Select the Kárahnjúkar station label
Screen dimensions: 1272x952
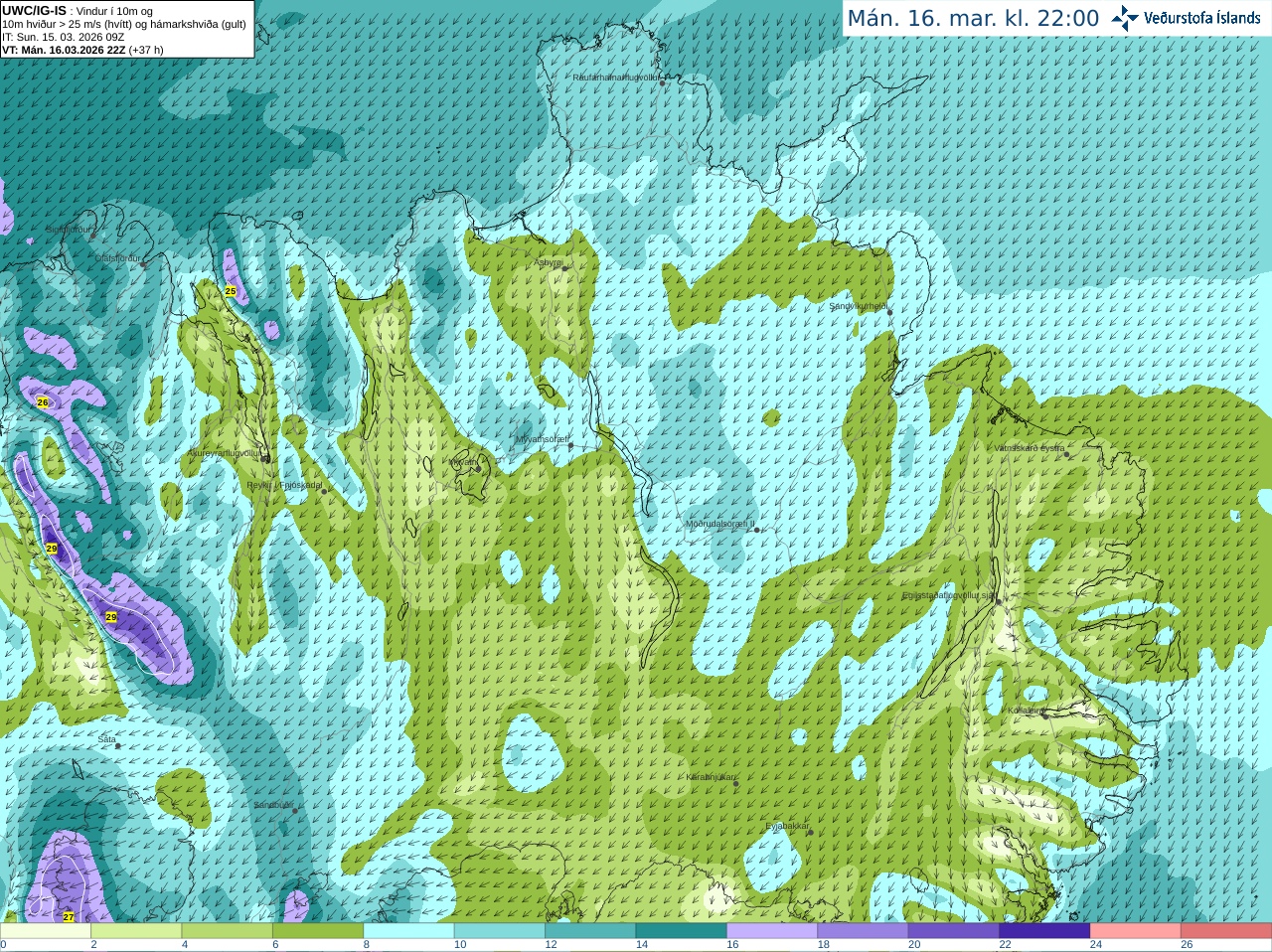pos(711,777)
